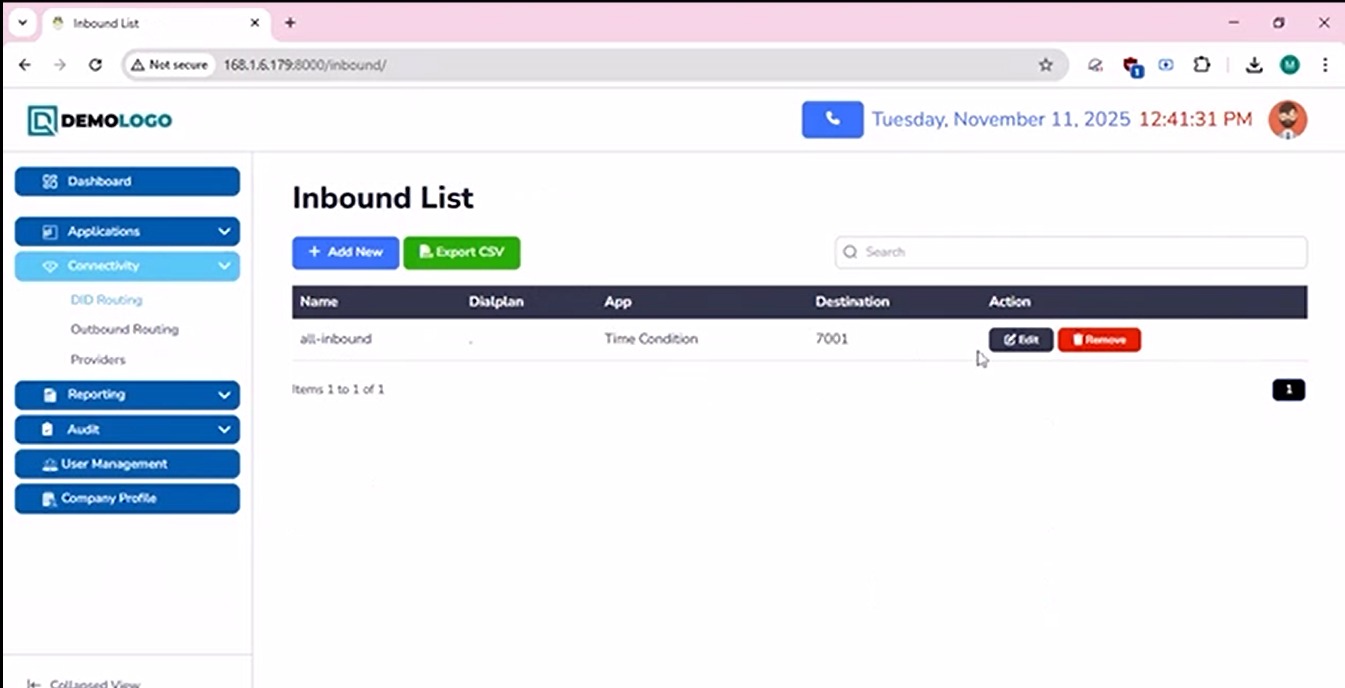Open Chrome three-dot menu

click(1324, 65)
